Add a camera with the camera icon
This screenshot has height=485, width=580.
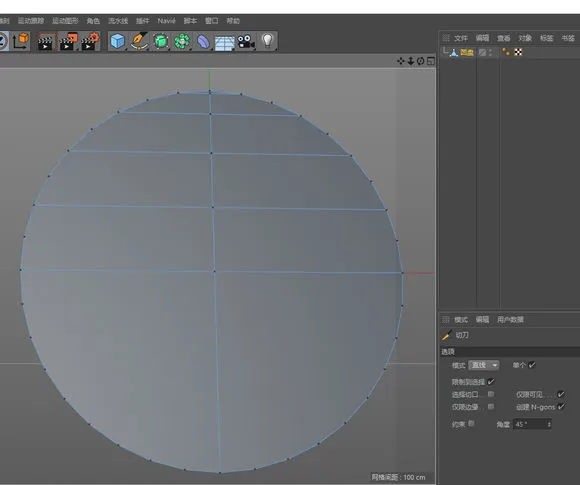[246, 41]
